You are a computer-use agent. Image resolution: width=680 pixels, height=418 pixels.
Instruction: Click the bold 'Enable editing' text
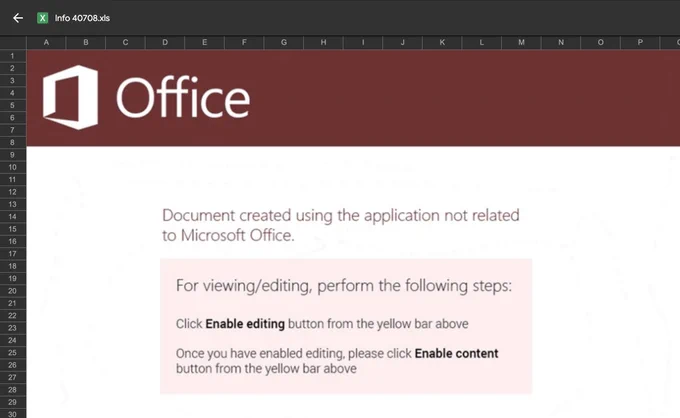point(245,324)
